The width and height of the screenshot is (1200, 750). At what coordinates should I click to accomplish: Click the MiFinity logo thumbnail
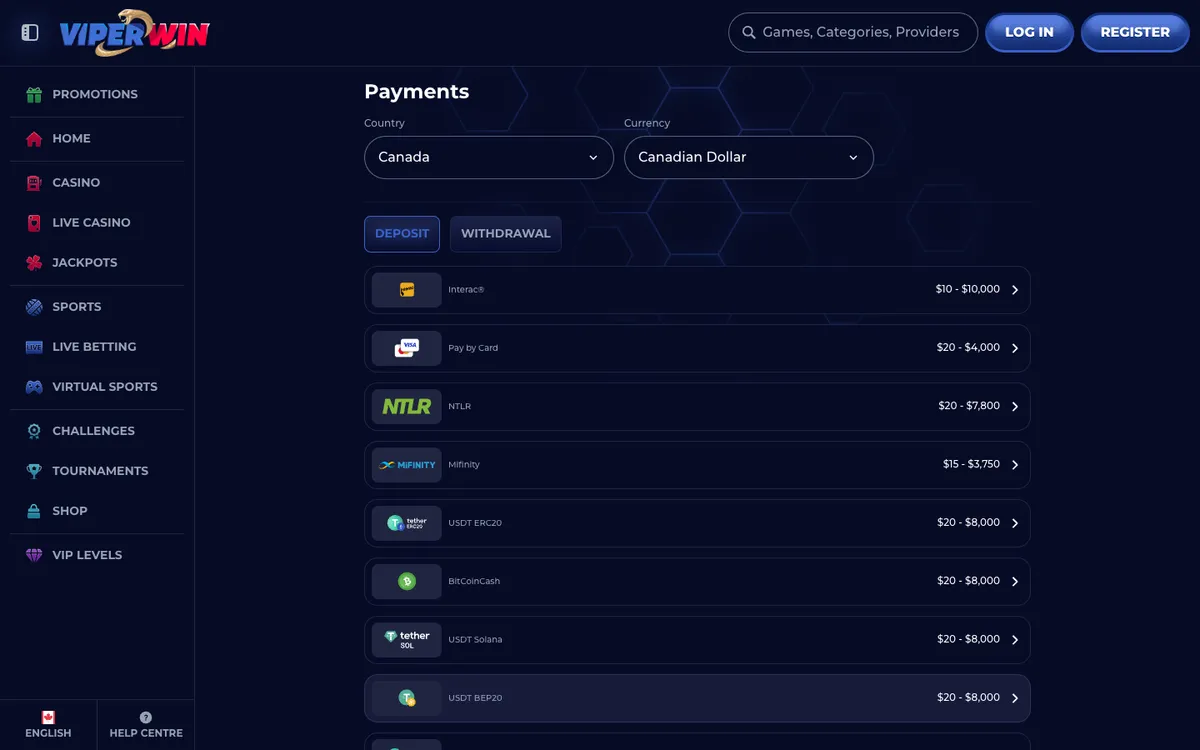click(x=407, y=465)
